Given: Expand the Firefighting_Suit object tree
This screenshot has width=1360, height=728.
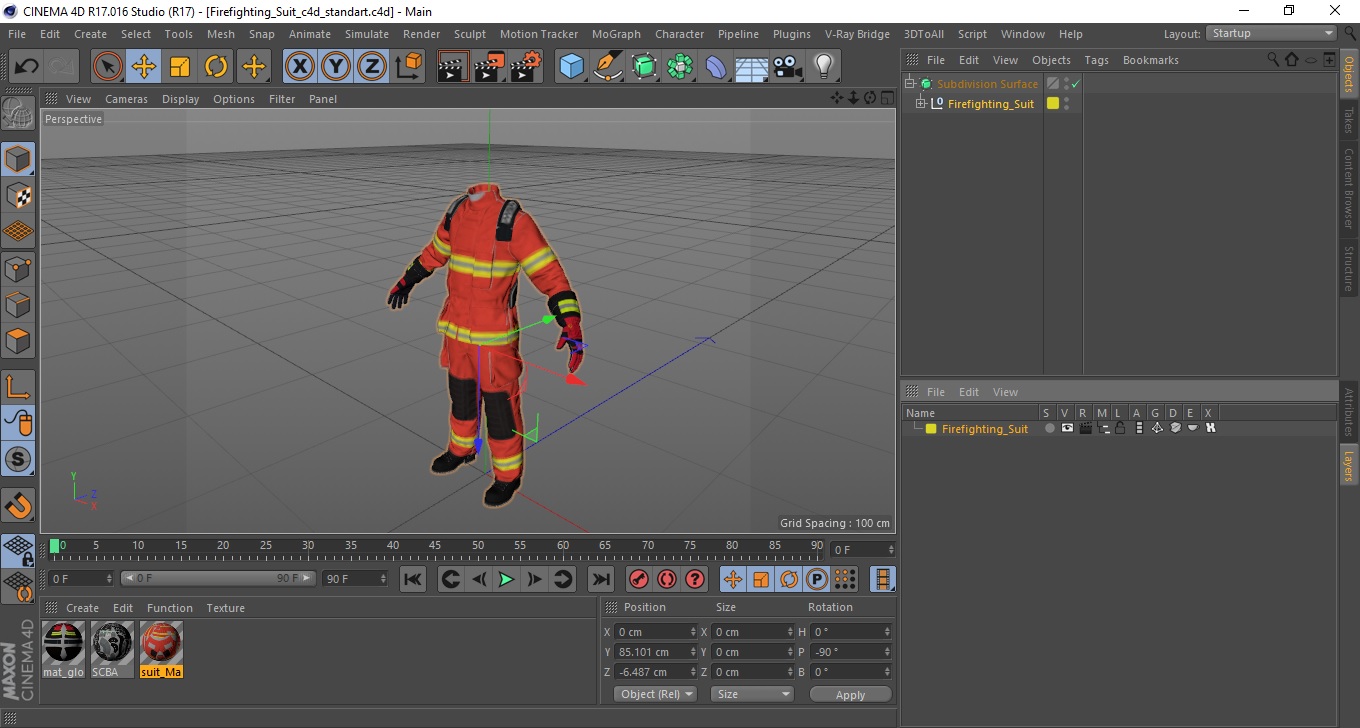Looking at the screenshot, I should pyautogui.click(x=921, y=104).
